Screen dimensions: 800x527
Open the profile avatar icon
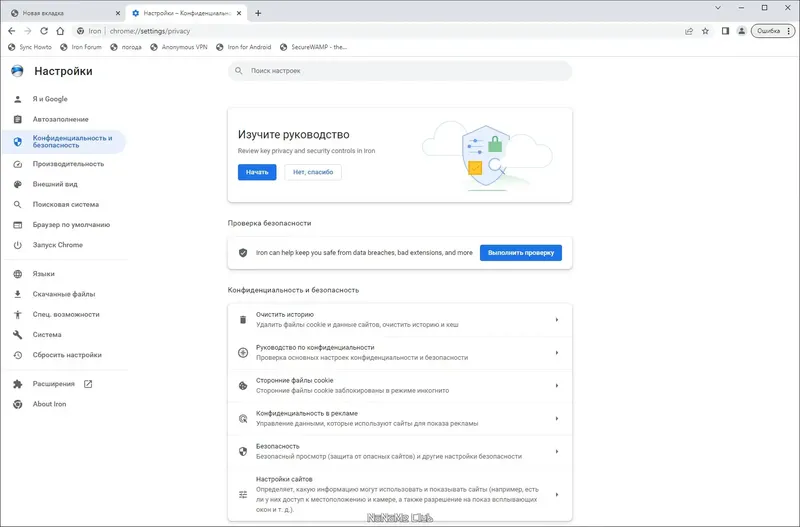click(741, 31)
